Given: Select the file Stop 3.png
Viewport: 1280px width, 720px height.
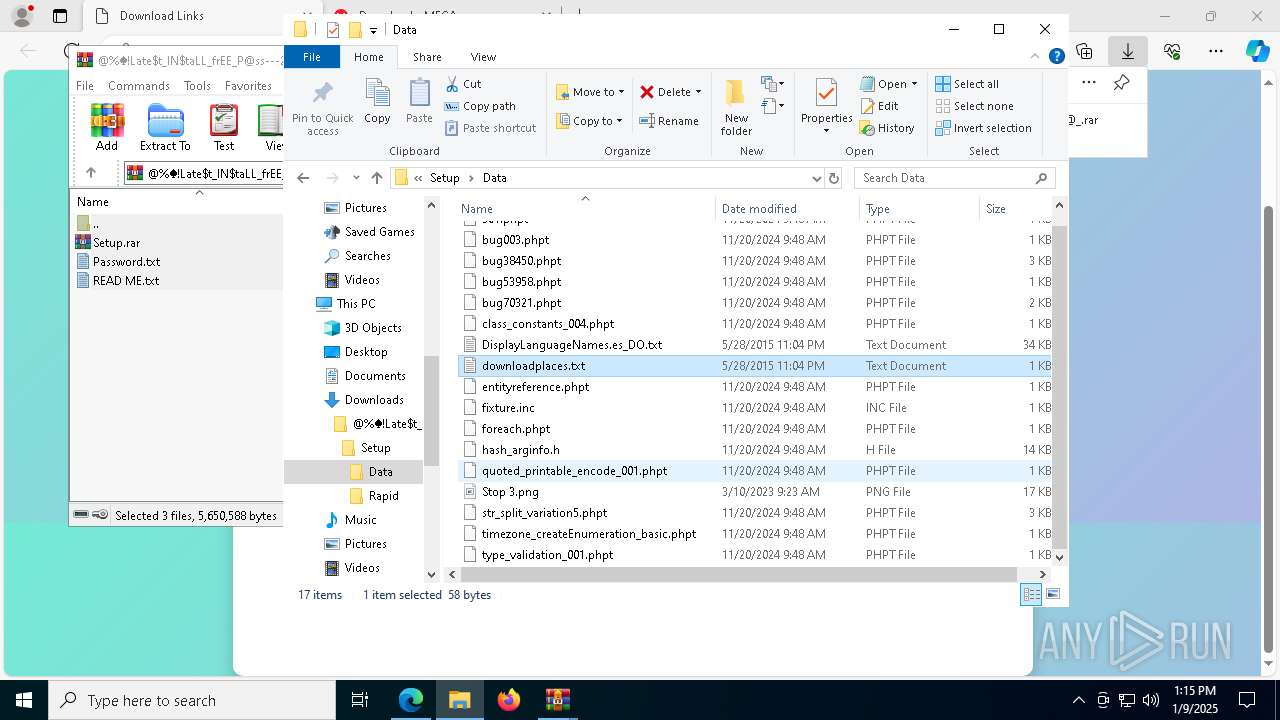Looking at the screenshot, I should click(510, 492).
